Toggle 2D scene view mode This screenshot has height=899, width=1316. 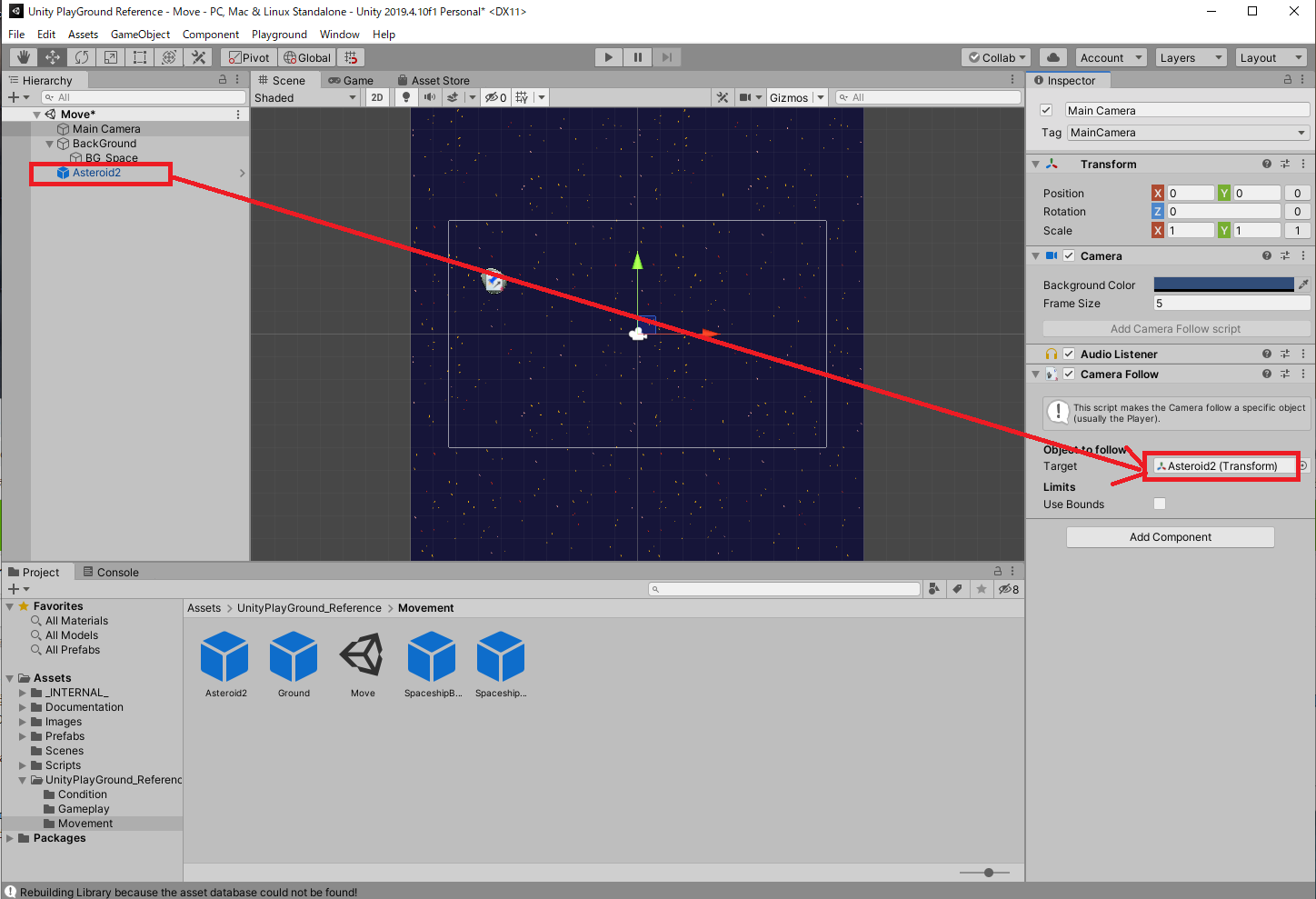(377, 97)
